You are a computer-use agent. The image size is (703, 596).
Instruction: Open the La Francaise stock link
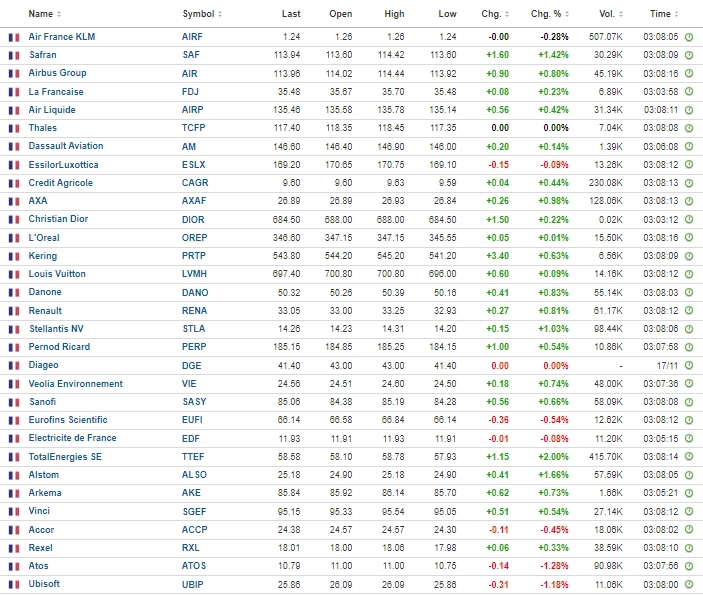coord(56,91)
